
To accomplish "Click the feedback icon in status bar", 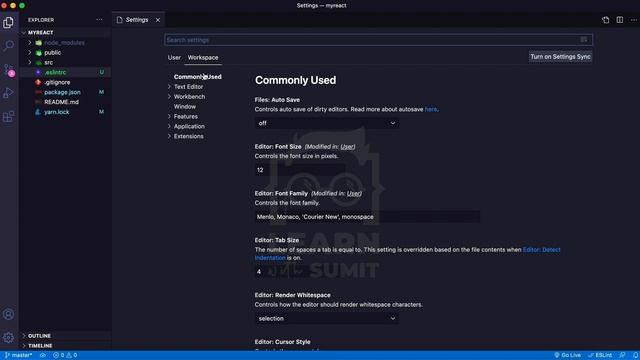I will (622, 355).
